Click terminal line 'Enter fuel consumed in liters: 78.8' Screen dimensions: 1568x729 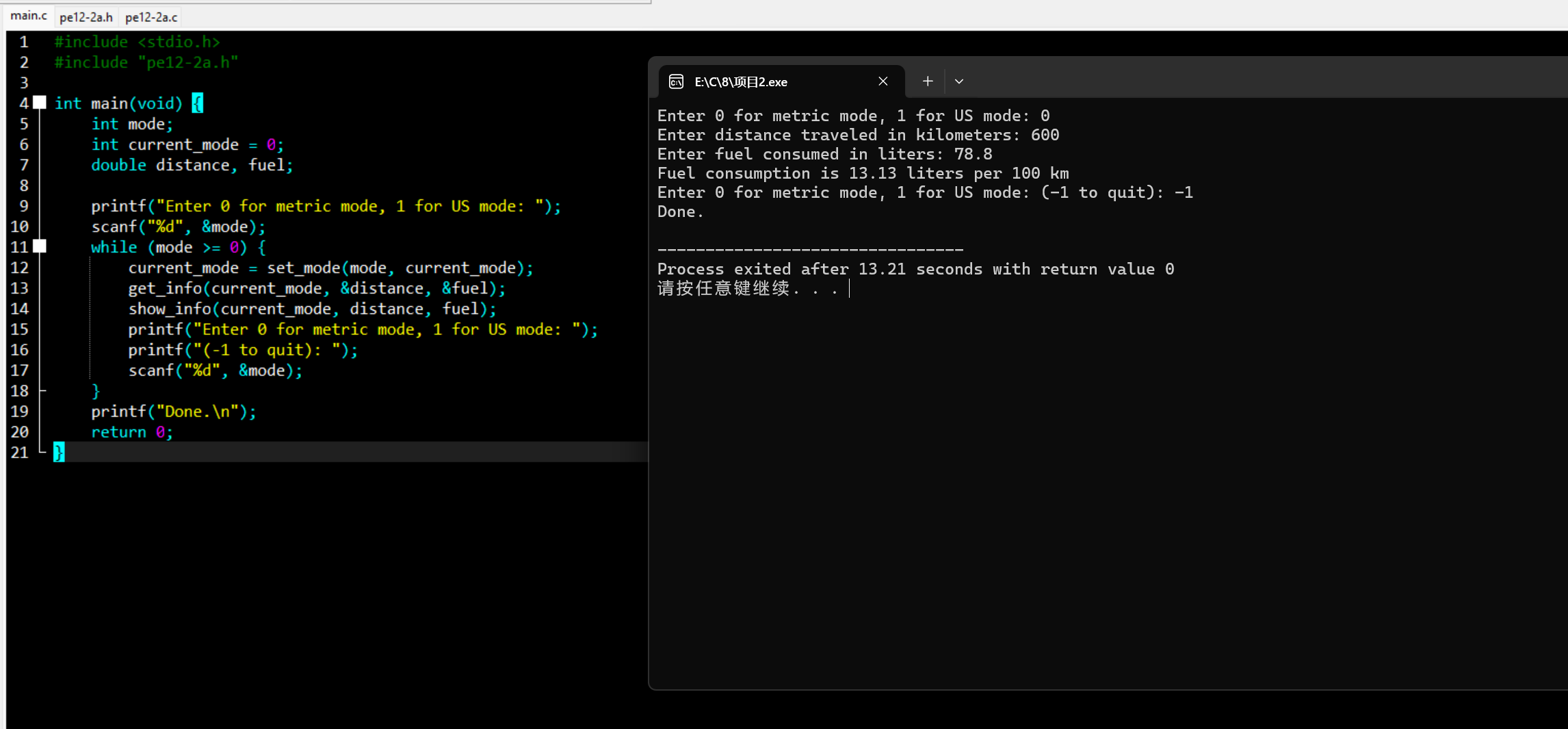[824, 154]
